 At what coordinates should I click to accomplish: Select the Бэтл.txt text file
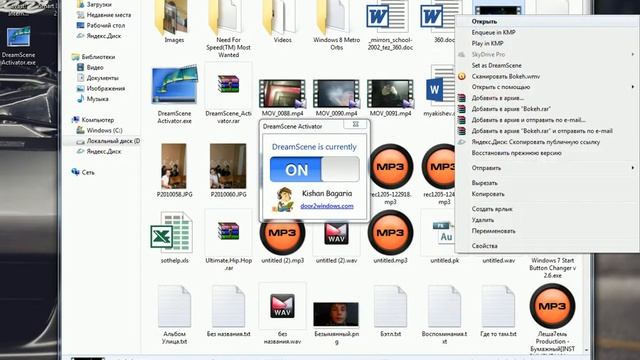(390, 307)
